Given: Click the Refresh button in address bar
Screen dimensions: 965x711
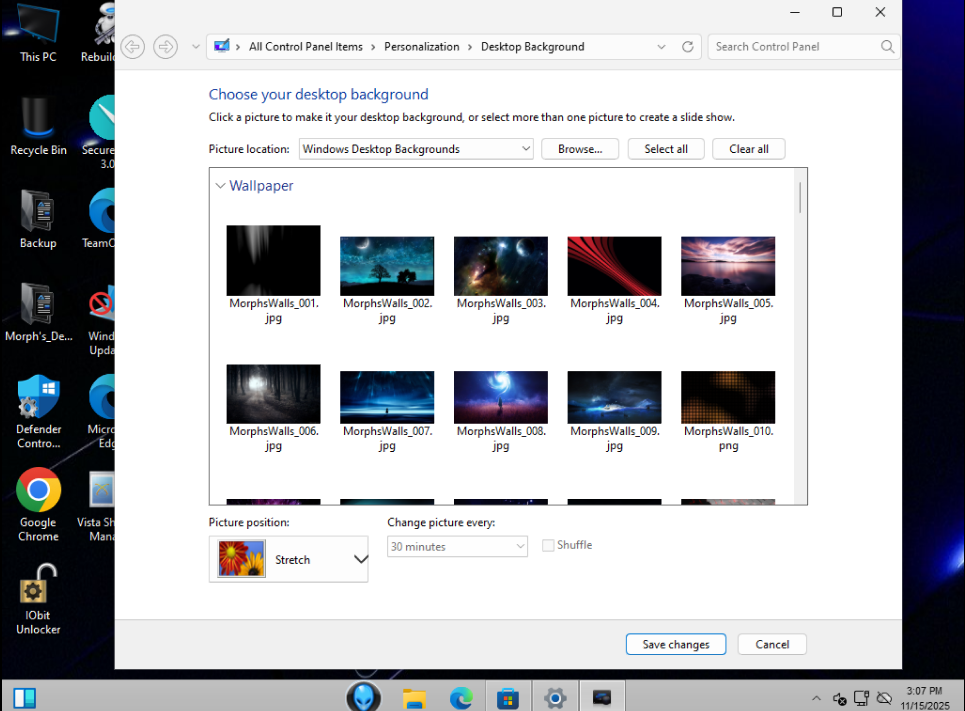Looking at the screenshot, I should tap(687, 47).
